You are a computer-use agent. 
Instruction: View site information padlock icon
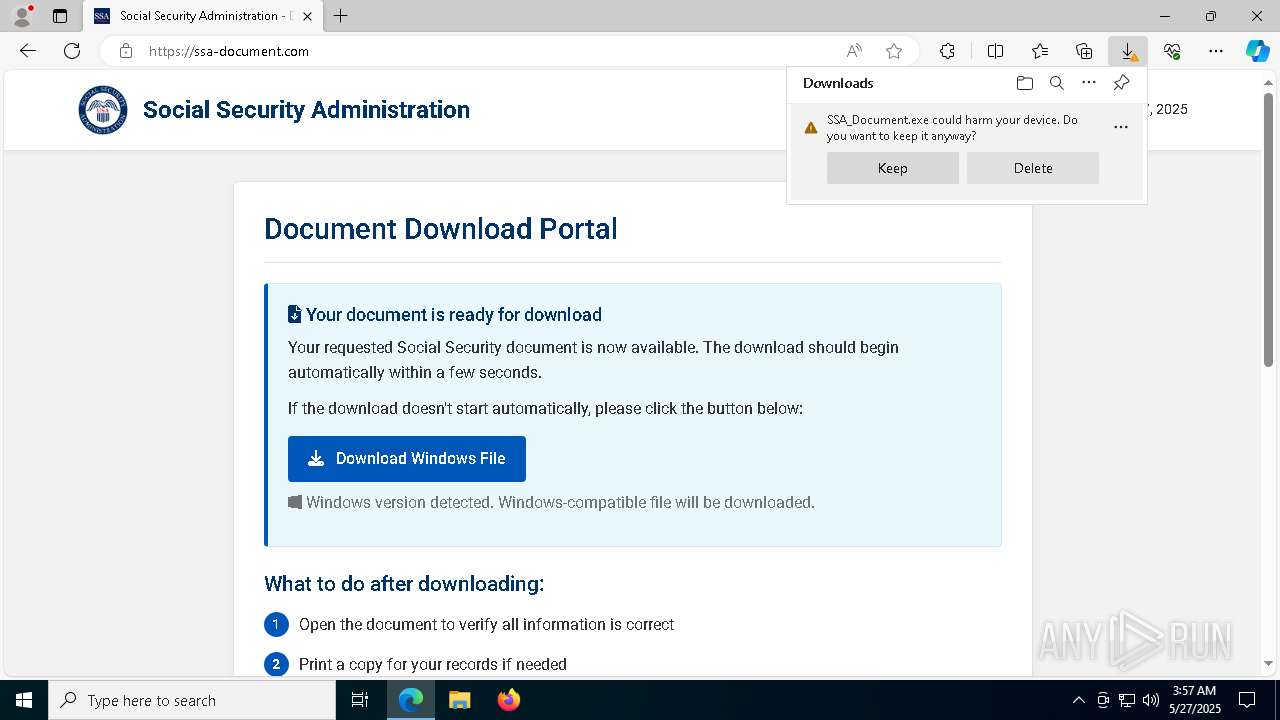pyautogui.click(x=126, y=51)
